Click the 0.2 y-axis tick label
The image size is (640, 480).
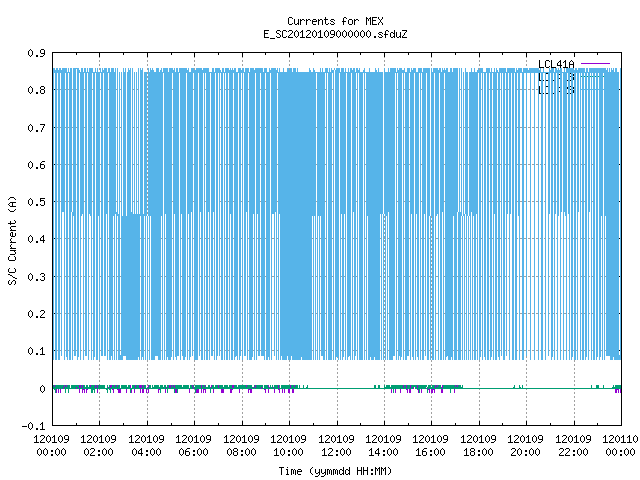(37, 314)
